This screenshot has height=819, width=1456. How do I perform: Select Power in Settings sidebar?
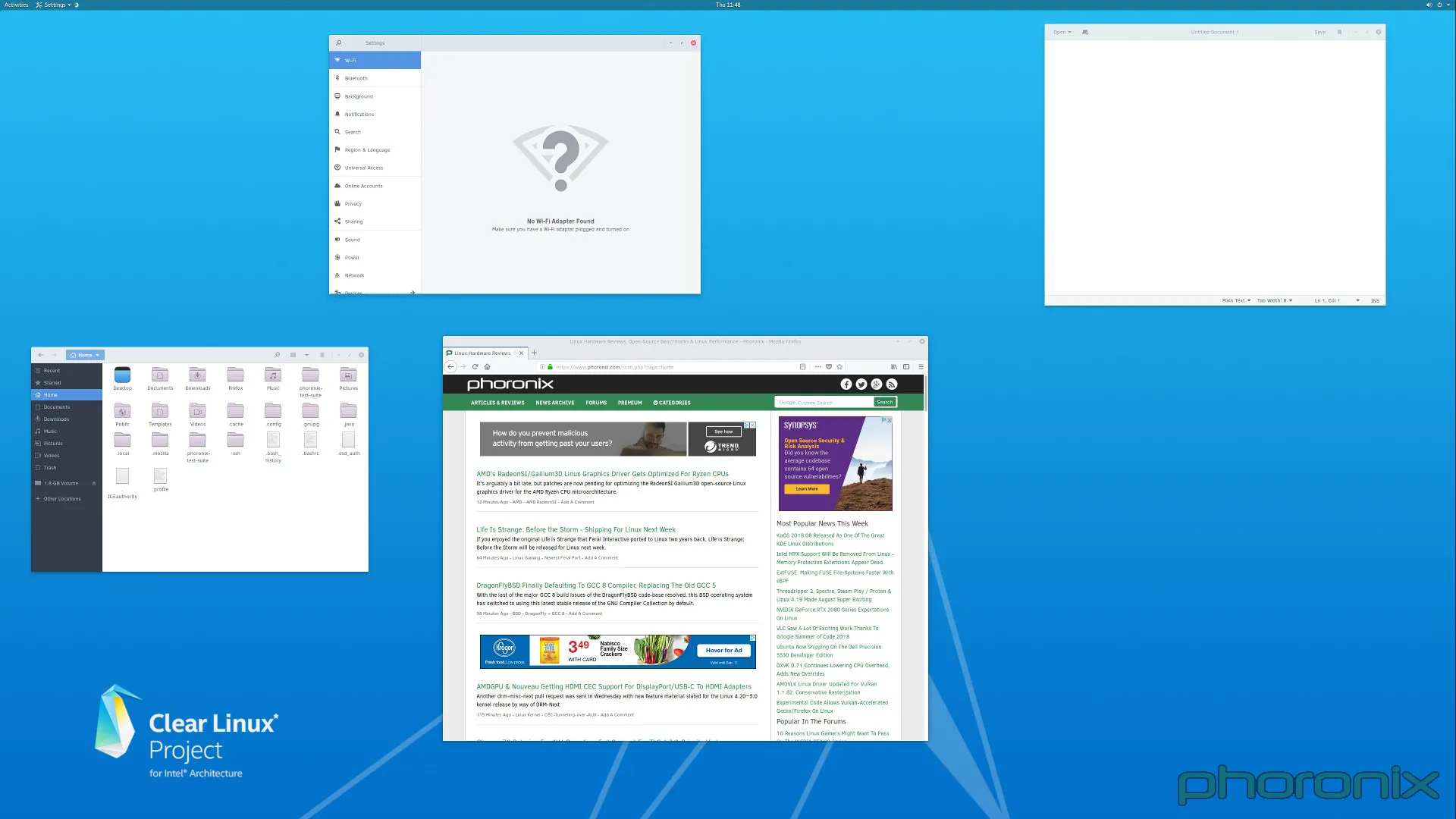pyautogui.click(x=375, y=257)
